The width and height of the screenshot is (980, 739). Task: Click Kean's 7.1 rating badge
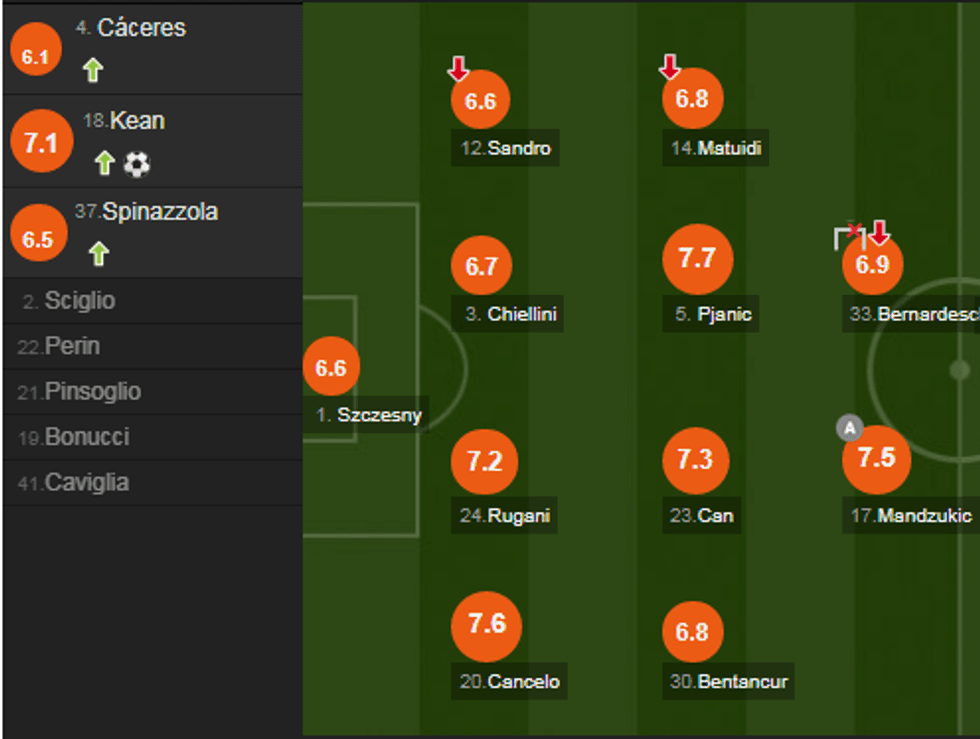point(41,143)
